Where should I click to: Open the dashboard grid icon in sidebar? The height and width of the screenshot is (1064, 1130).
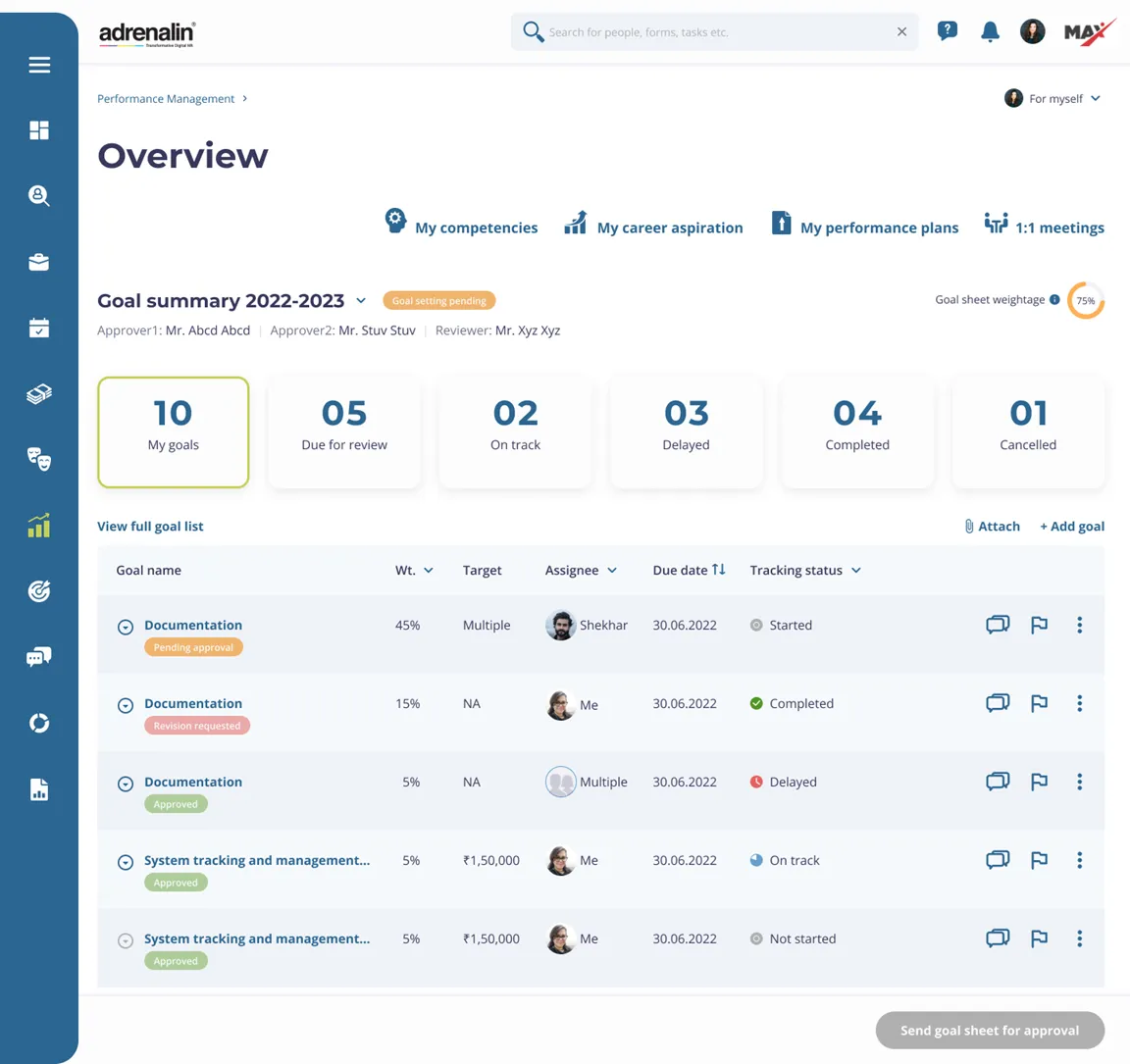point(39,130)
